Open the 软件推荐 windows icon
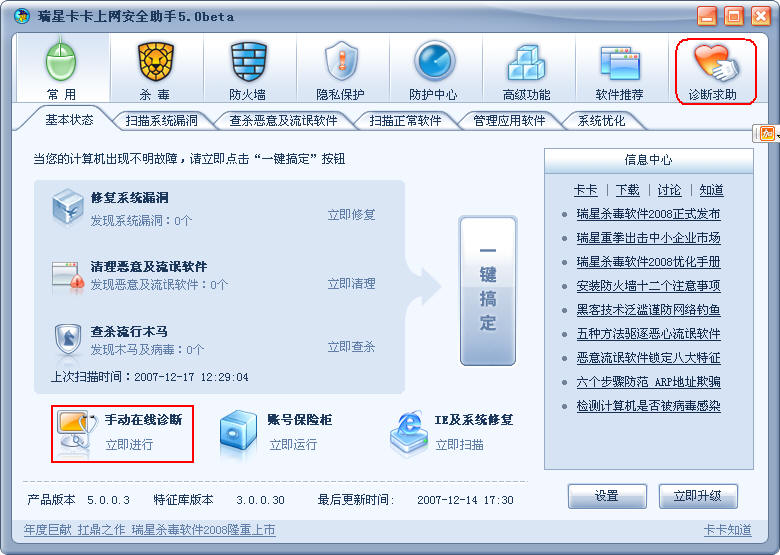The image size is (780, 555). coord(620,64)
